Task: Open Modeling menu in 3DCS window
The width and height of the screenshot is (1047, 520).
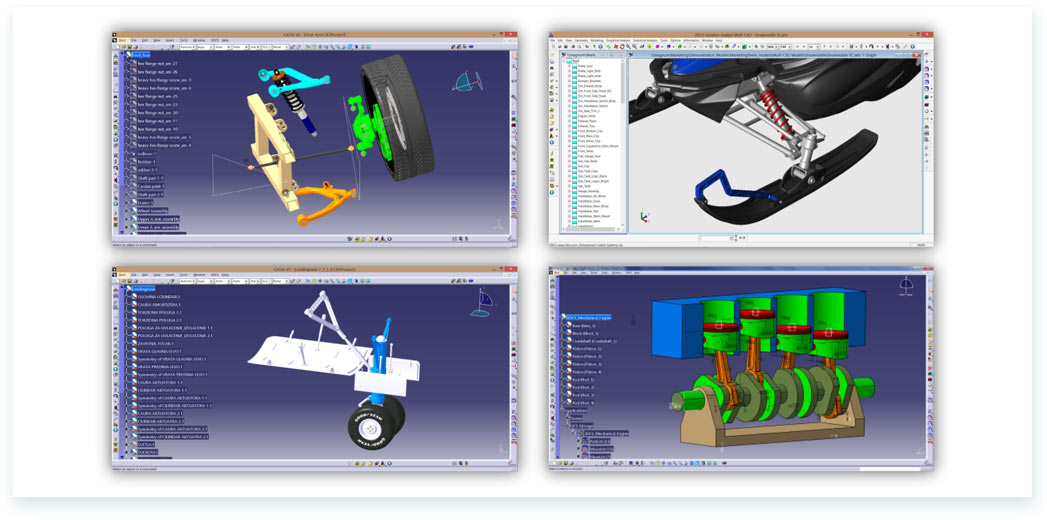Action: (597, 41)
